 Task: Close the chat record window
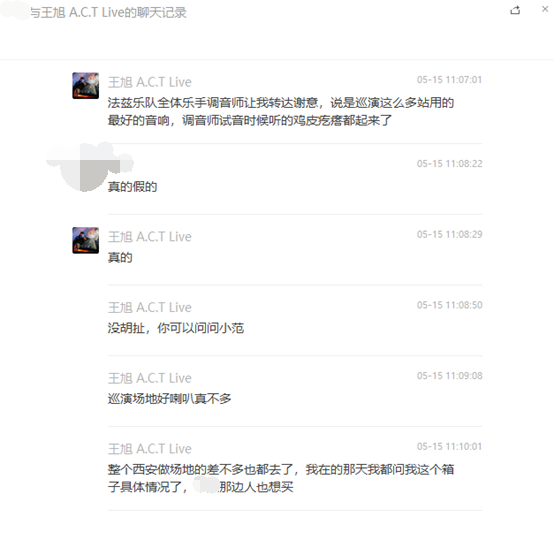click(545, 10)
